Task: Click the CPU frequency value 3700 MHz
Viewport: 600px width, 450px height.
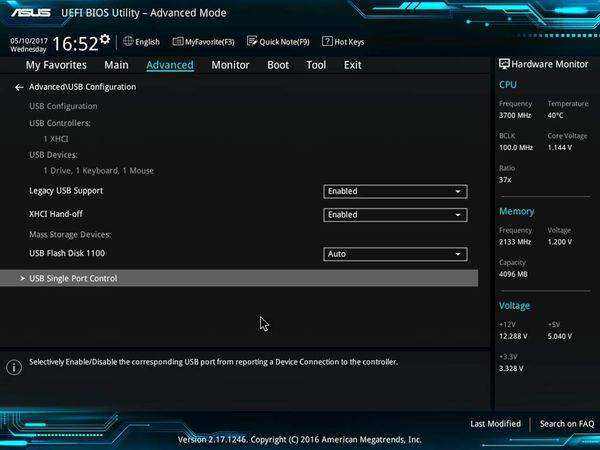Action: pyautogui.click(x=515, y=115)
